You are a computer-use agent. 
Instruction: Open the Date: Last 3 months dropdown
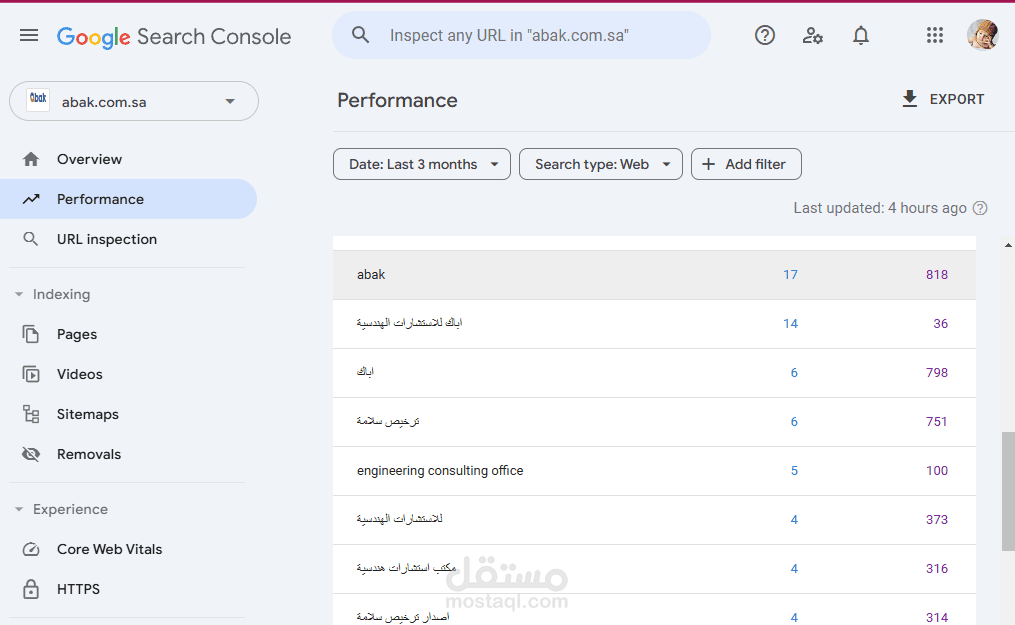(x=422, y=164)
